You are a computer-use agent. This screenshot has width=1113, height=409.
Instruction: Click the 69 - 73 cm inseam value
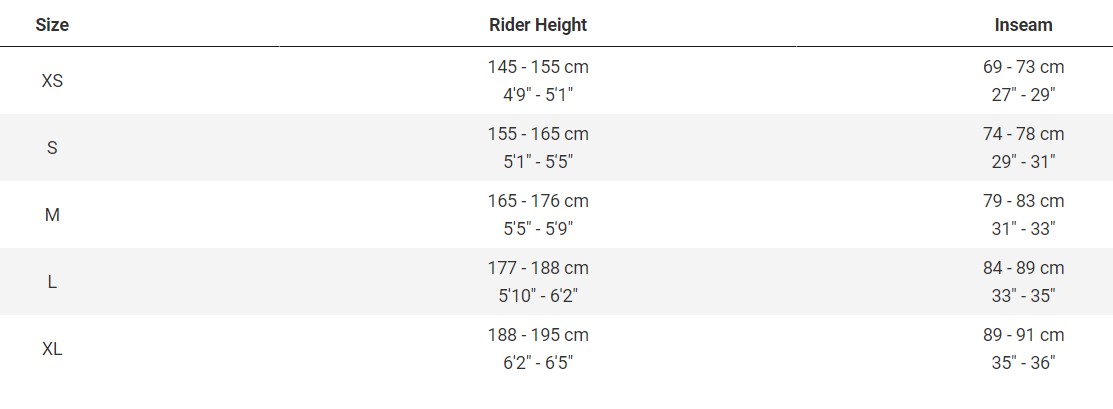[x=1023, y=67]
